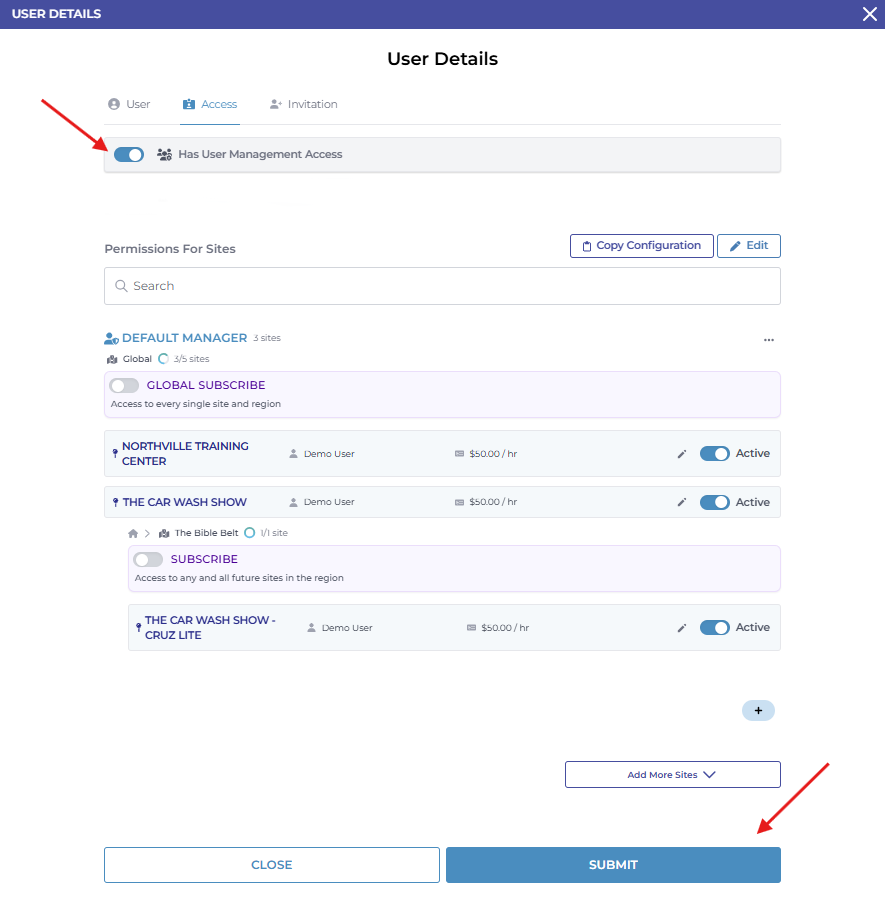The image size is (885, 901).
Task: Expand The Bible Belt region breadcrumb
Action: click(x=207, y=533)
